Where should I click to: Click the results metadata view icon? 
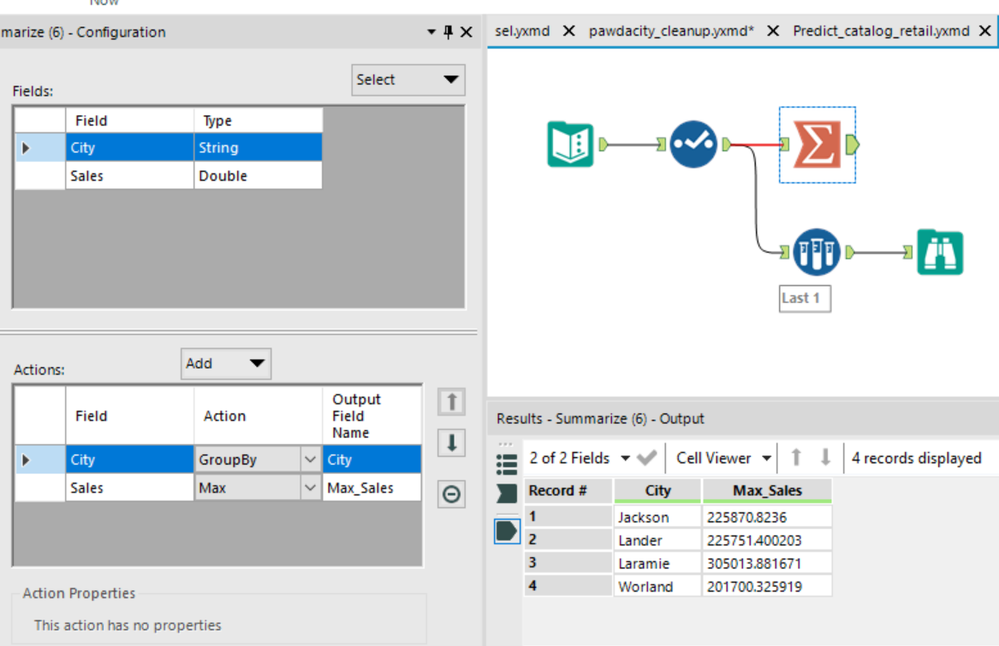[x=507, y=494]
